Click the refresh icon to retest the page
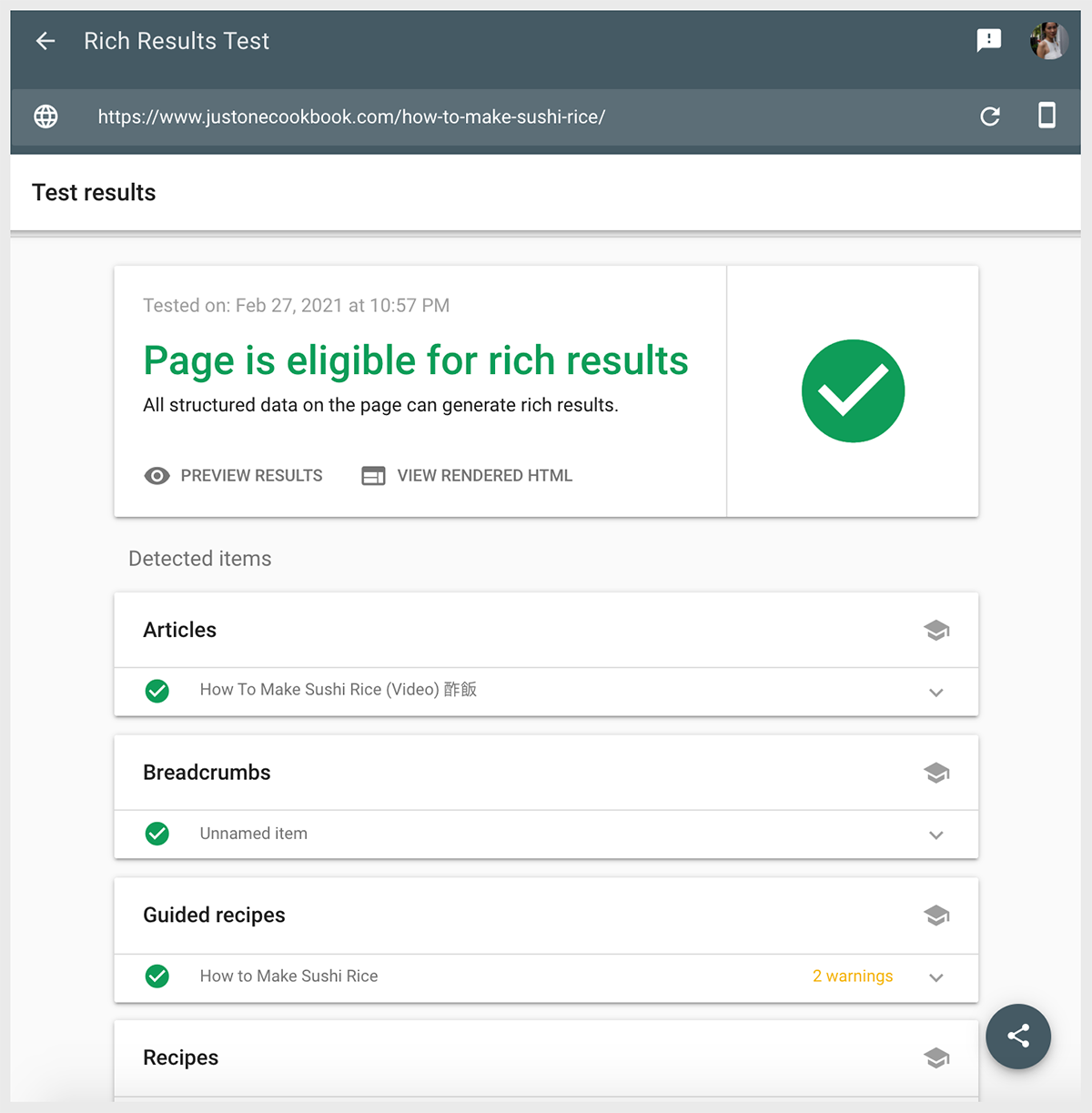 990,116
